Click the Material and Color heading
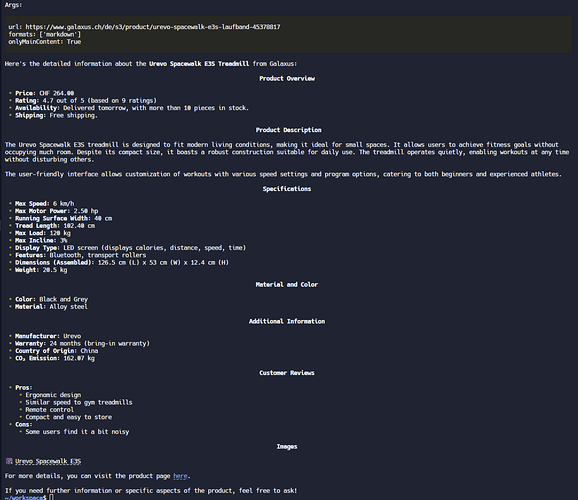 [287, 284]
